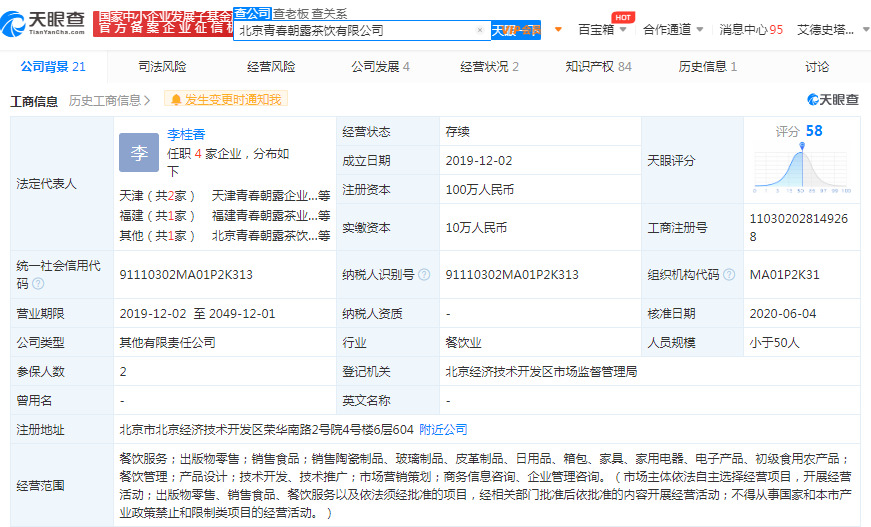This screenshot has width=871, height=527.
Task: Click the 国家中小企业发展基金 red banner
Action: pos(163,23)
